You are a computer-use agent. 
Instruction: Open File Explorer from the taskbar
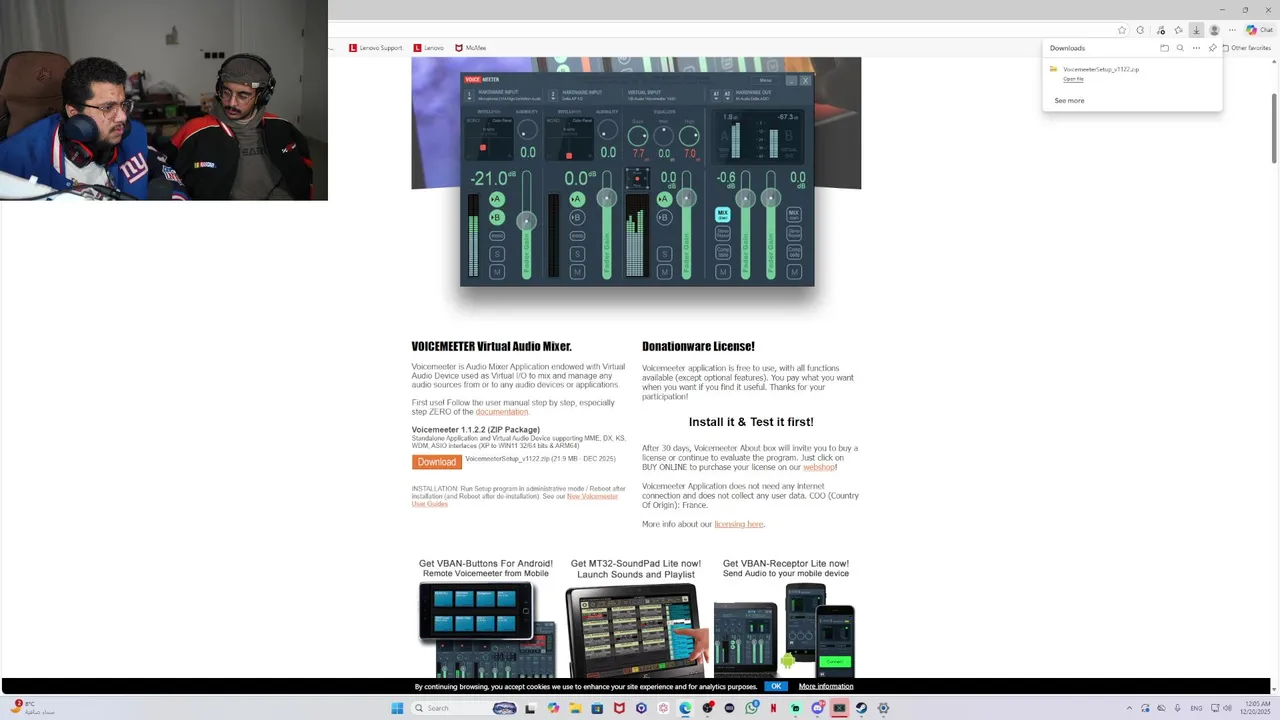pyautogui.click(x=576, y=708)
